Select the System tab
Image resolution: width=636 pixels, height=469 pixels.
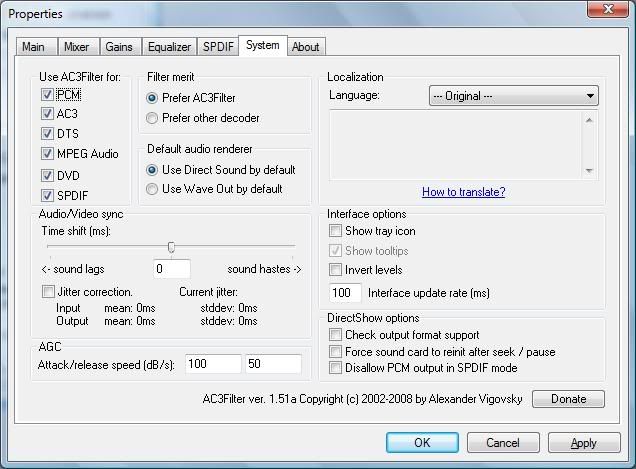263,45
